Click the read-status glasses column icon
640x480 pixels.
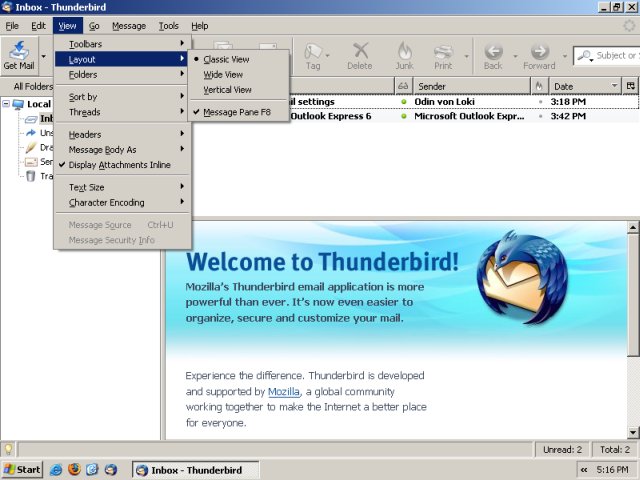[403, 86]
